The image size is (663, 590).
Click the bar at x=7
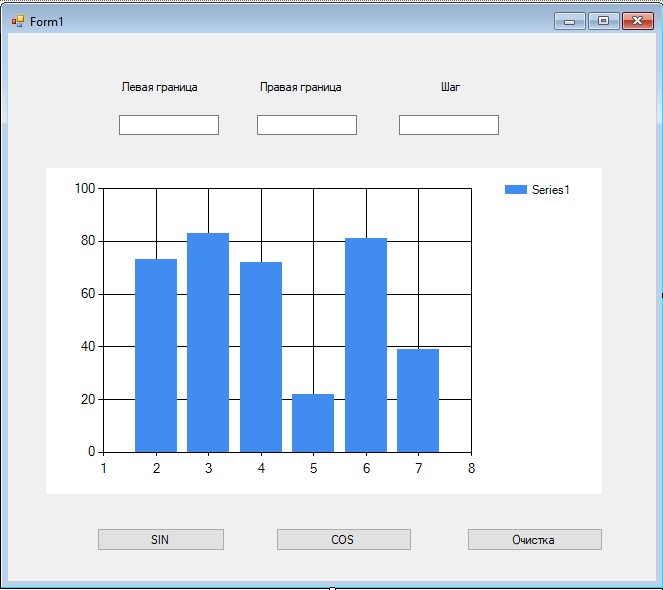pos(418,400)
